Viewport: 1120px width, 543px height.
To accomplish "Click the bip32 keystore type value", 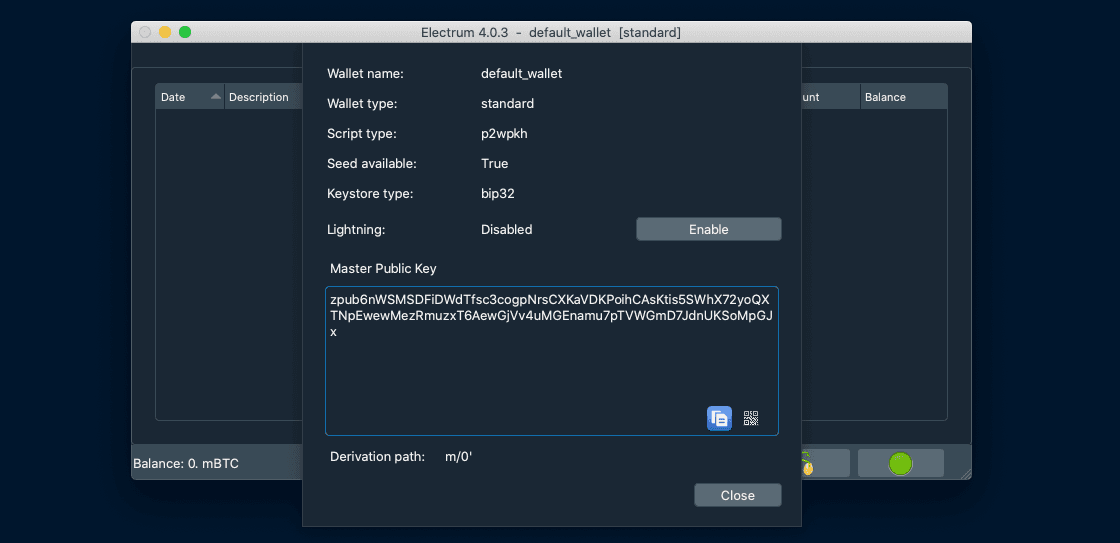I will [498, 194].
